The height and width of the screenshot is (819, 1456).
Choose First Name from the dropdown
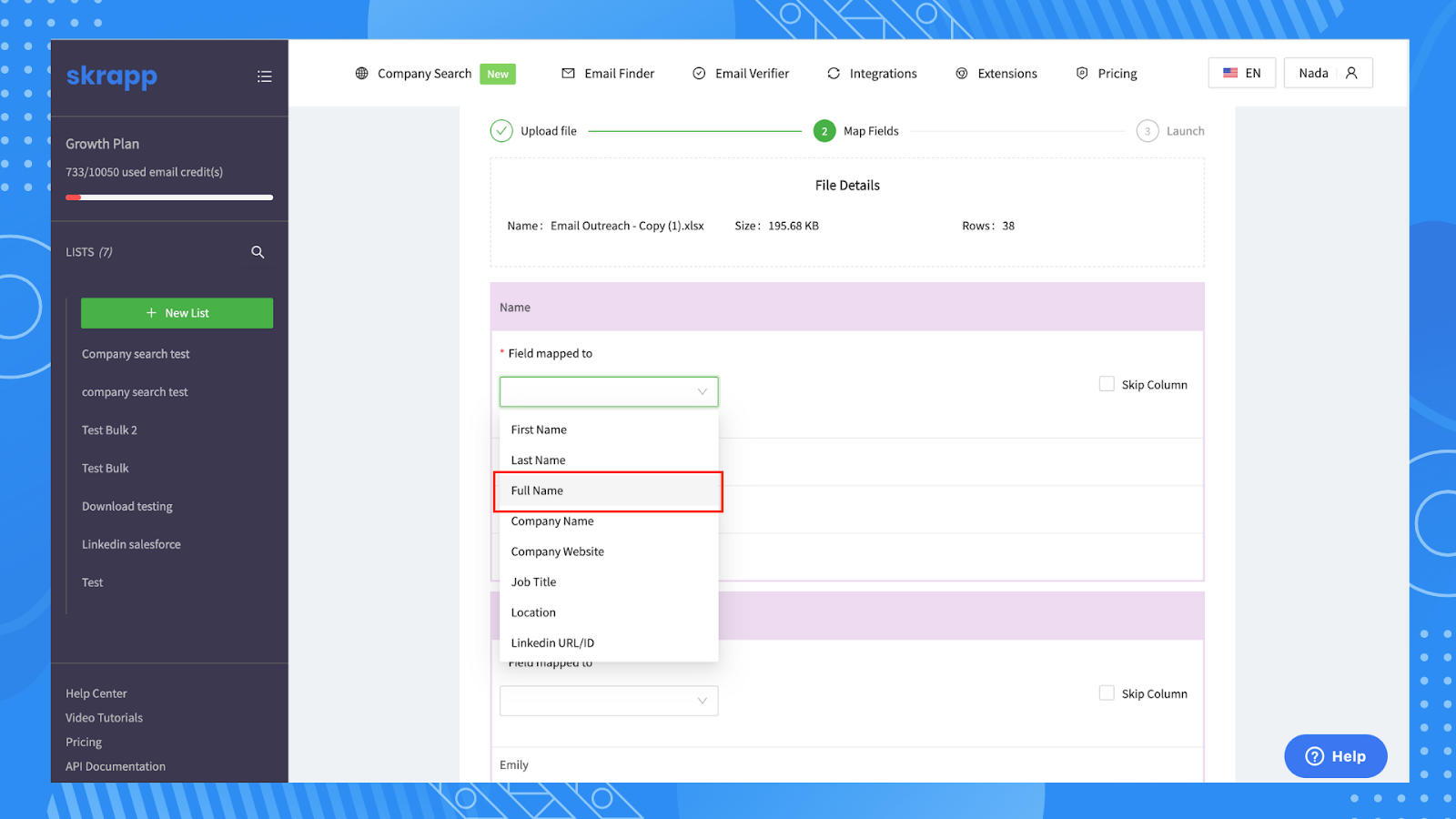[609, 430]
